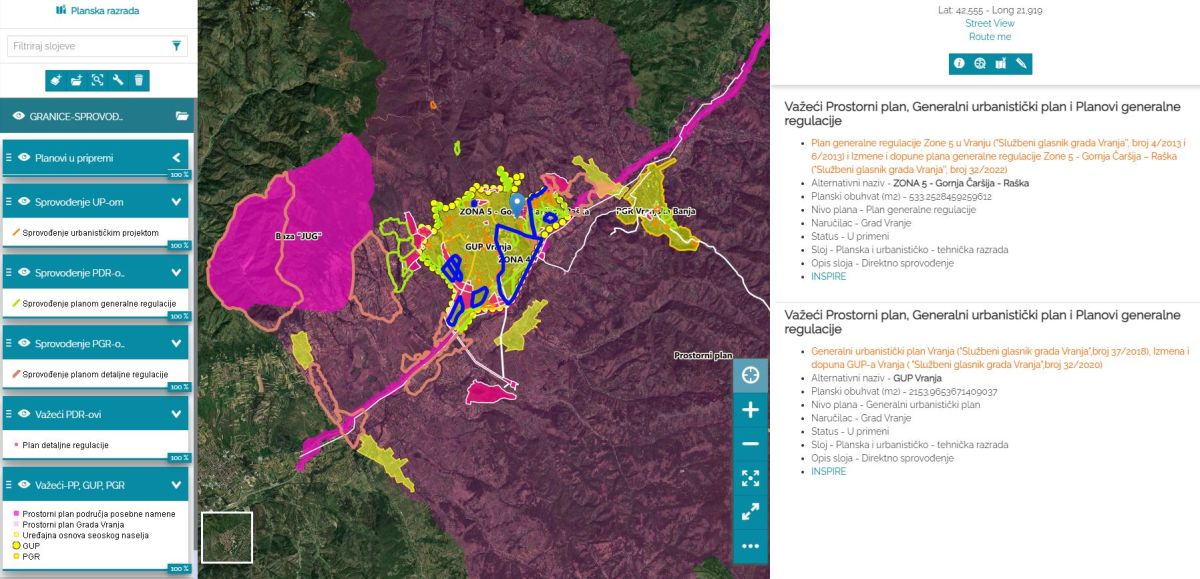Expand the Planovi u pripremi layer
The width and height of the screenshot is (1200, 579).
point(176,158)
